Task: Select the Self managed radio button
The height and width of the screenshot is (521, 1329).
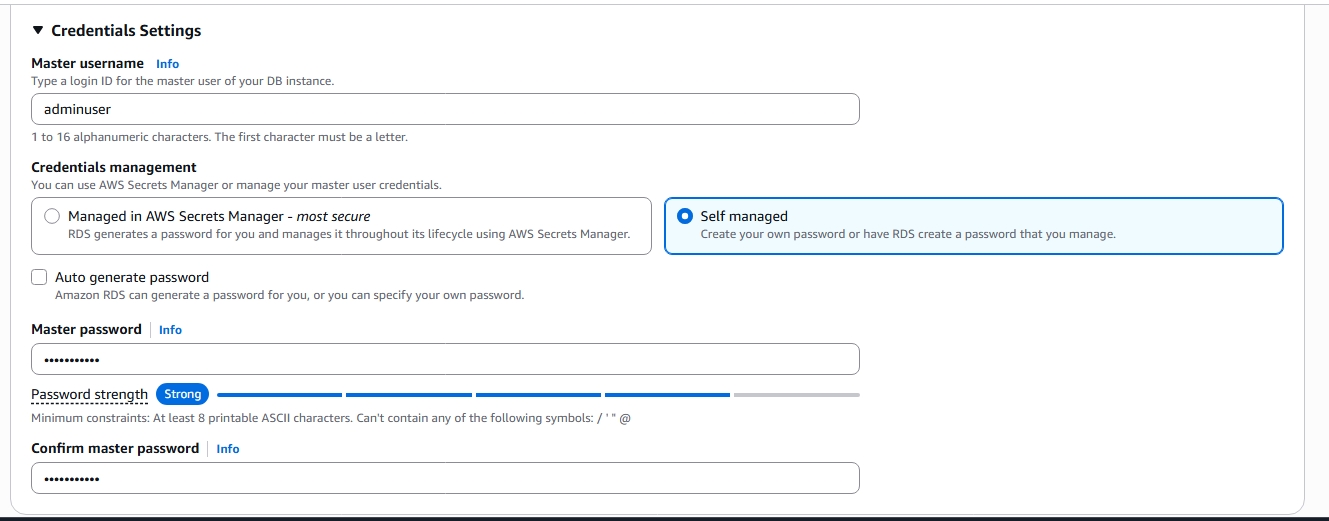Action: tap(685, 216)
